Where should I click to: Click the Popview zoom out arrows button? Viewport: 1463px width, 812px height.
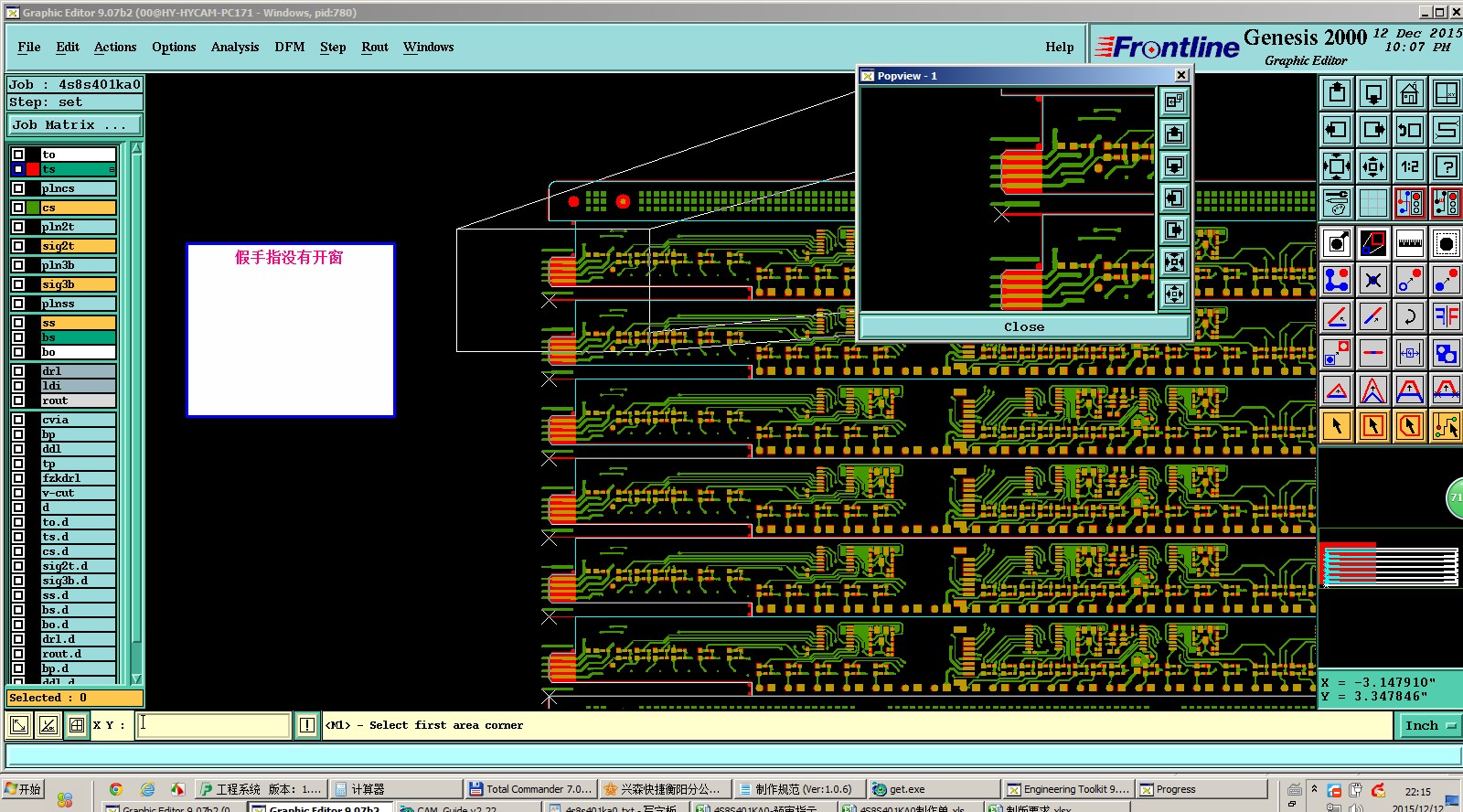pos(1174,294)
